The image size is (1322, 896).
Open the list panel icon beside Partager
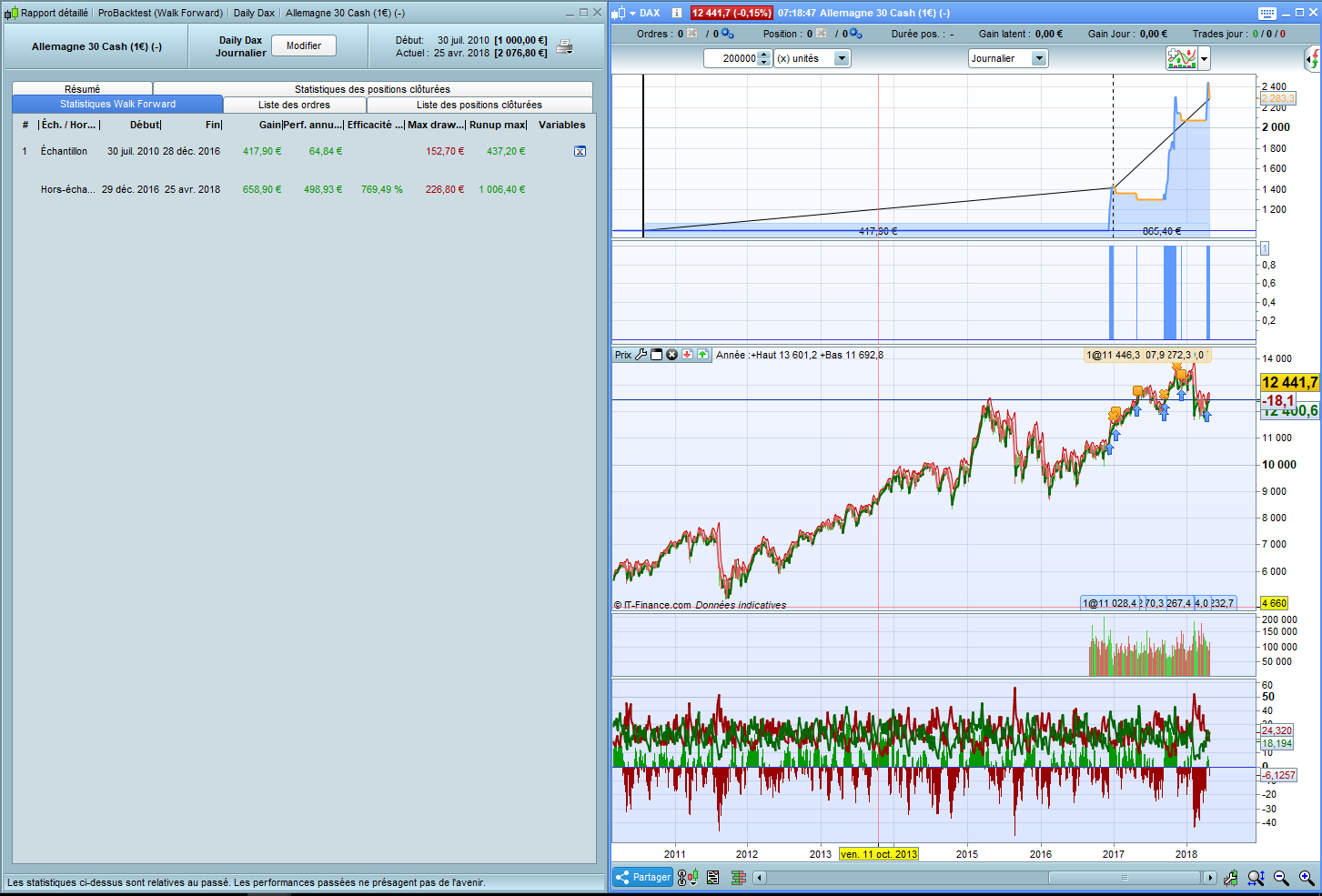coord(712,878)
